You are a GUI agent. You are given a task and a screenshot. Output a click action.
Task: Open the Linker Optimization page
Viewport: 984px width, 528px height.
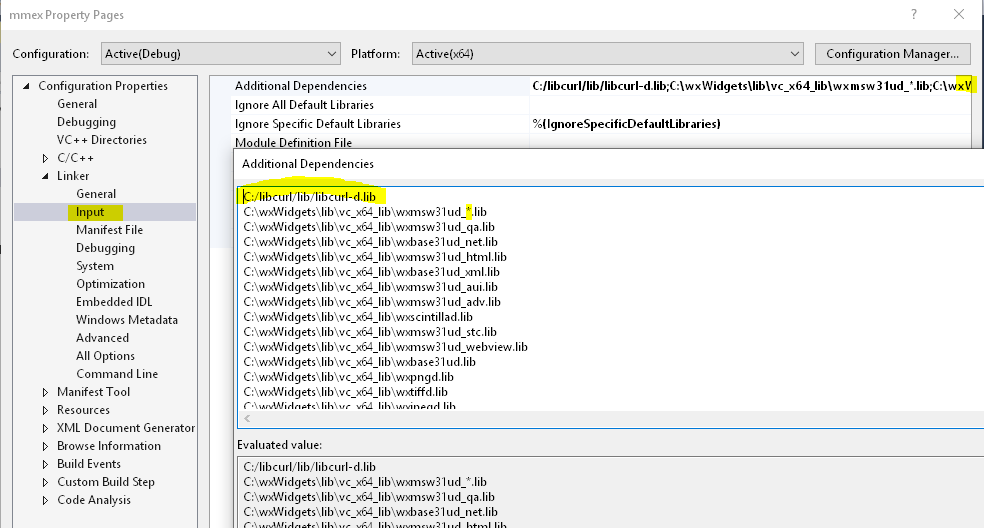click(110, 284)
